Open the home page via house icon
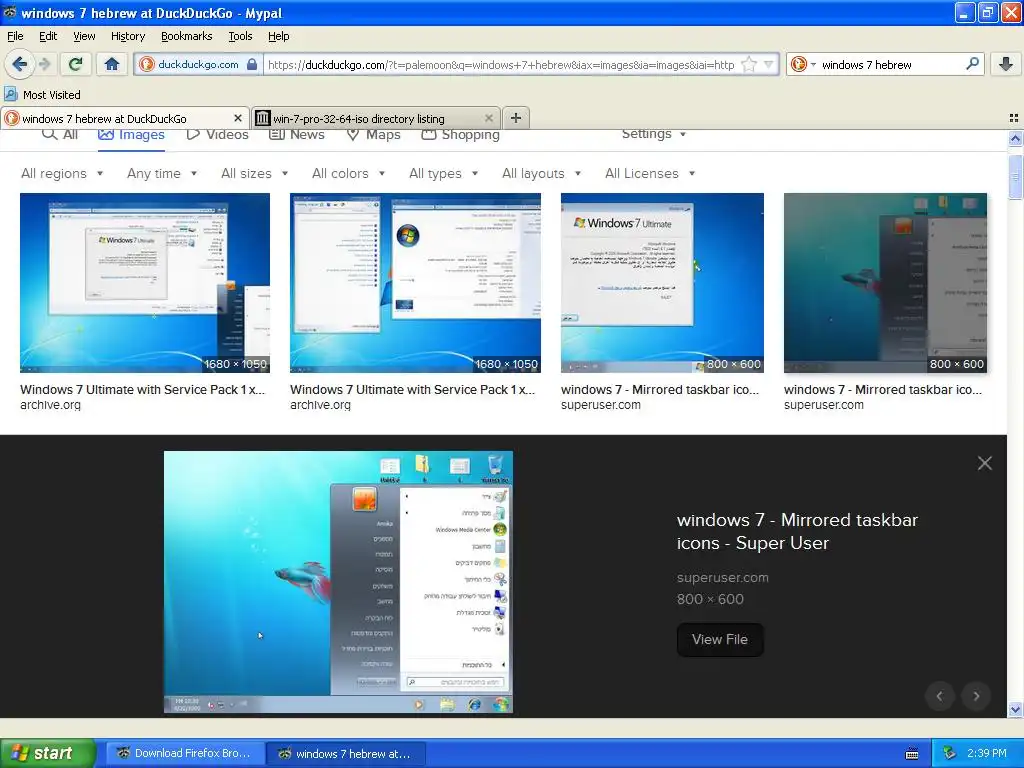This screenshot has height=768, width=1024. [x=112, y=64]
